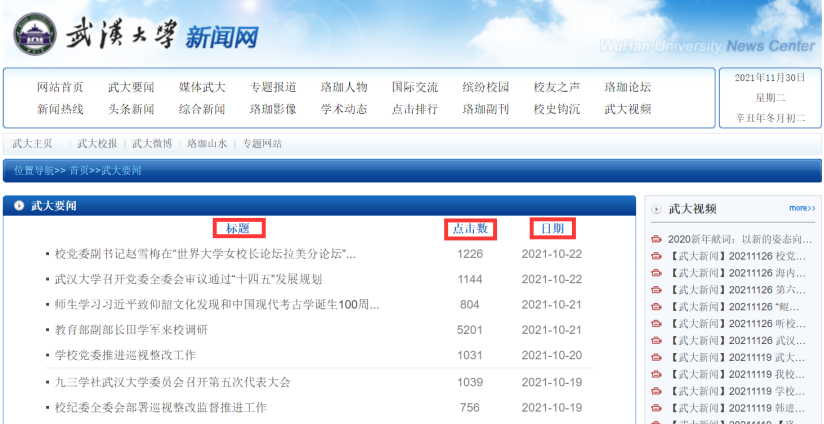Click the 2021年11月30日 date text
The height and width of the screenshot is (424, 824).
pyautogui.click(x=770, y=78)
